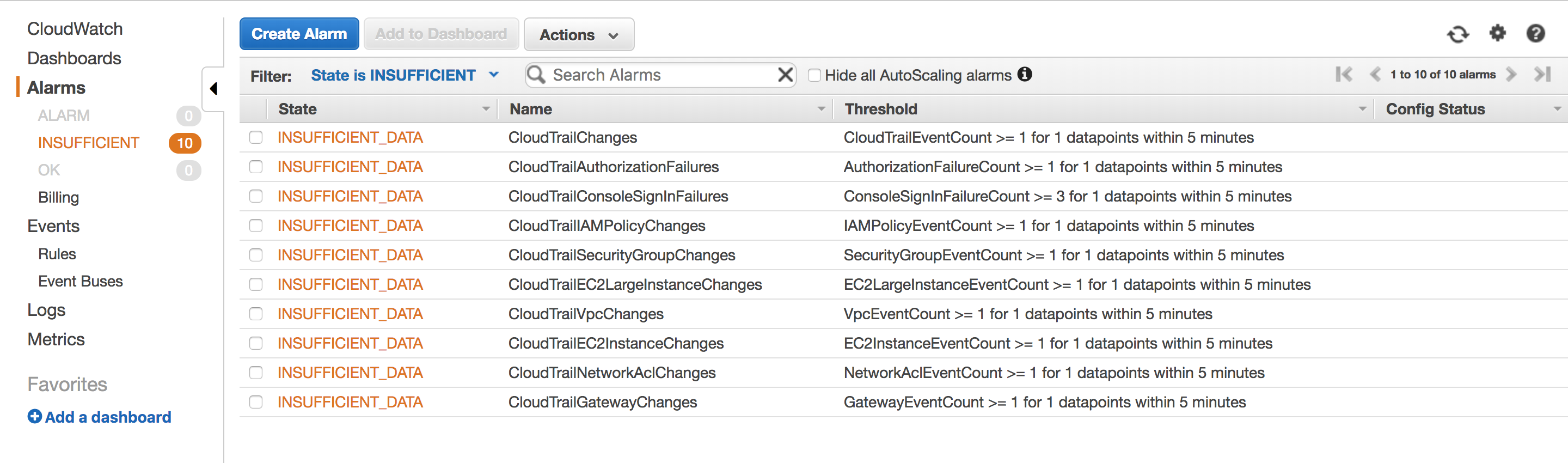Screen dimensions: 1568x463
Task: Click the AutoScaling info icon
Action: [1025, 74]
